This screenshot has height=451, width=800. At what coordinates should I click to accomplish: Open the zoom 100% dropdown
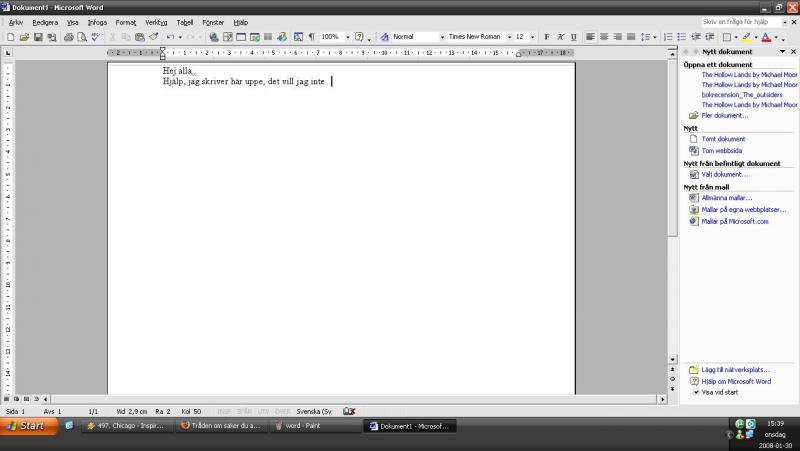[348, 37]
